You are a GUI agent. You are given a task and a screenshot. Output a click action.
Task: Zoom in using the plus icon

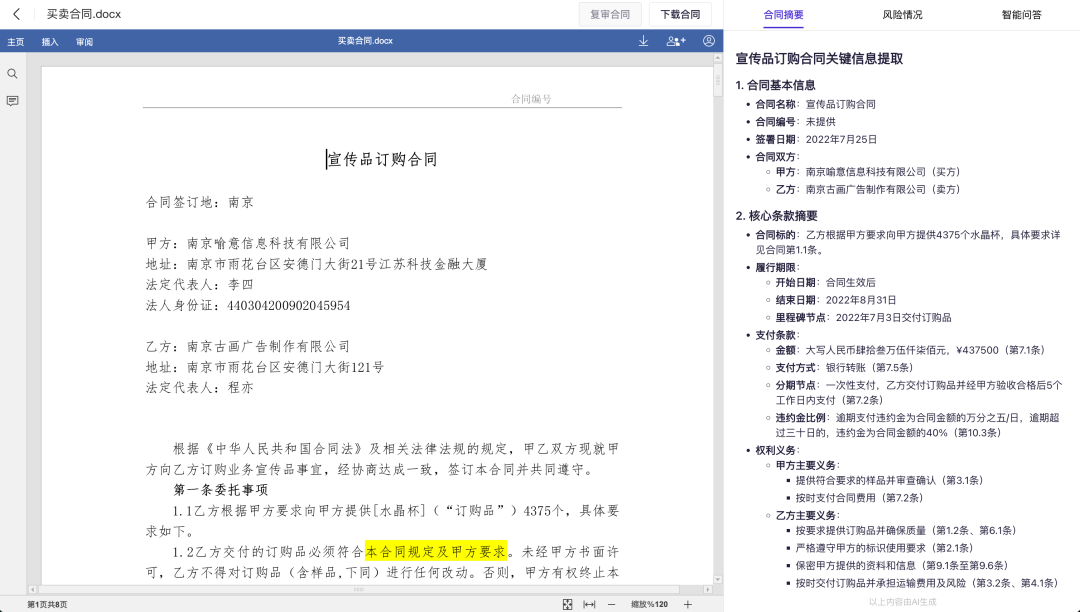(687, 604)
